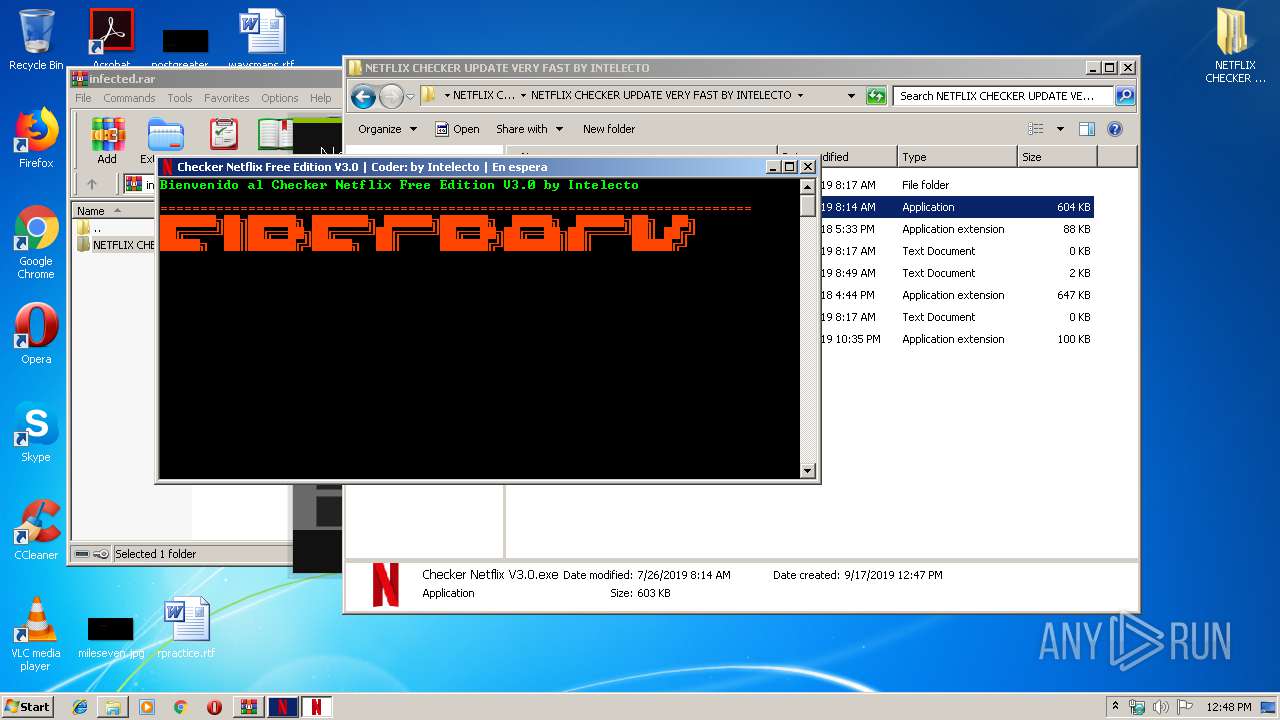Image resolution: width=1280 pixels, height=720 pixels.
Task: Select the waysmaps.rtf desktop file
Action: (x=261, y=38)
